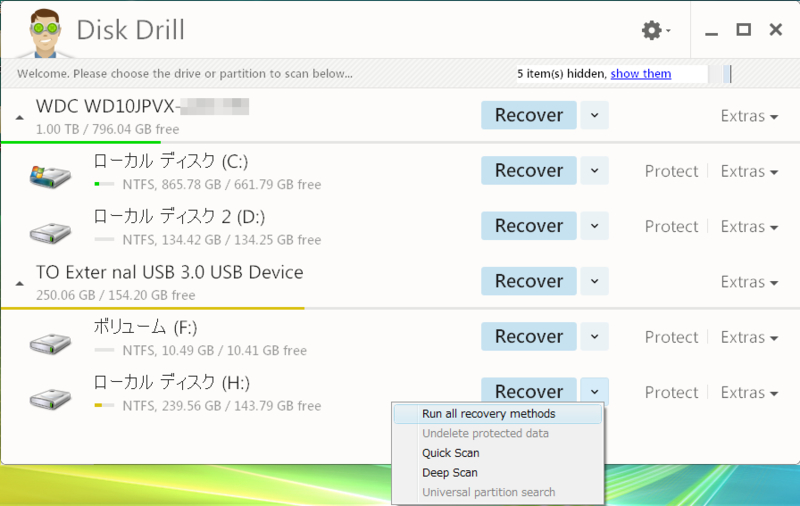Expand Extras menu for USB Device
The width and height of the screenshot is (800, 506).
[749, 282]
